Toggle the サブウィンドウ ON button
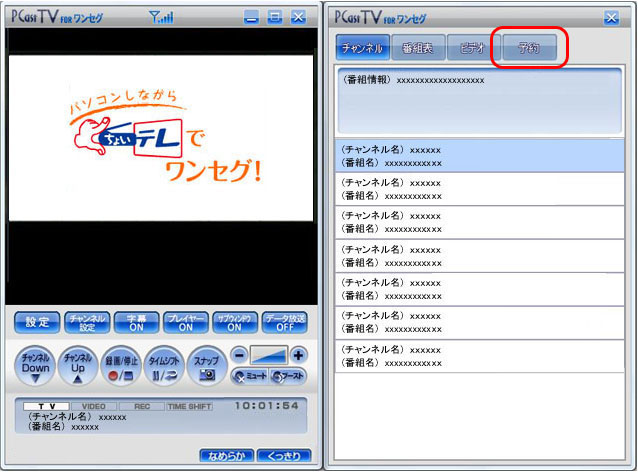The width and height of the screenshot is (638, 473). 234,322
